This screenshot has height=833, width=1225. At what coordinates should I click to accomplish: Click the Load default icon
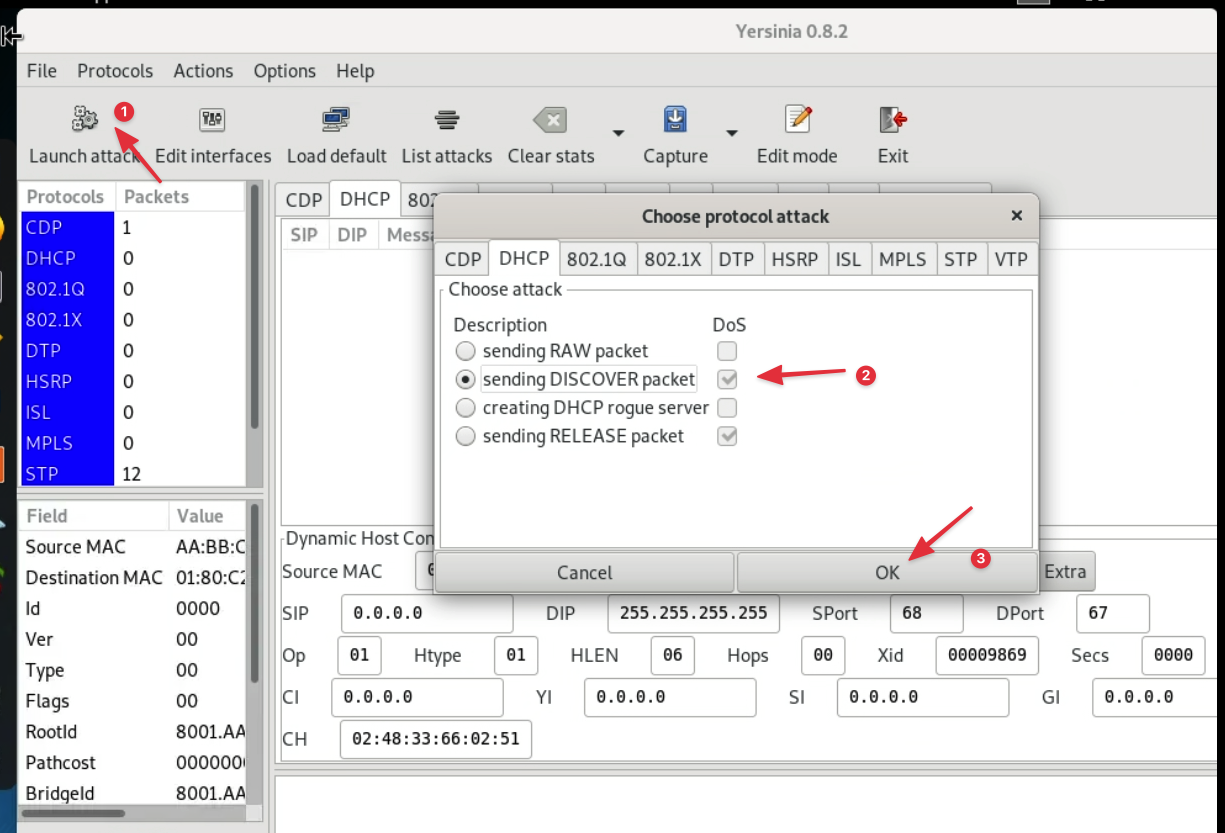[336, 120]
